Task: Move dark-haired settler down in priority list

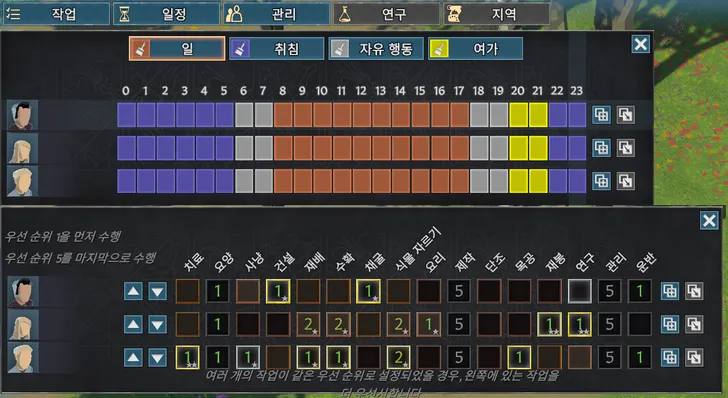Action: pyautogui.click(x=157, y=292)
